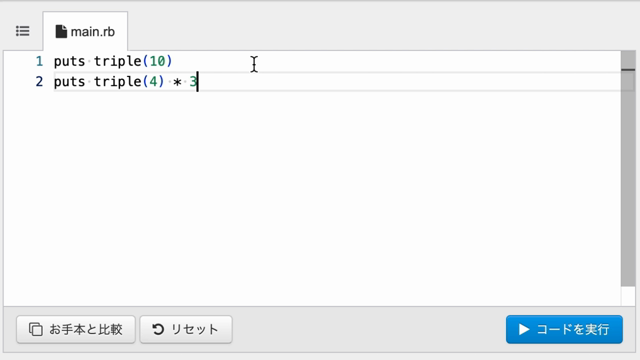Click the circular arrow reset icon
Viewport: 640px width, 360px height.
coord(158,329)
